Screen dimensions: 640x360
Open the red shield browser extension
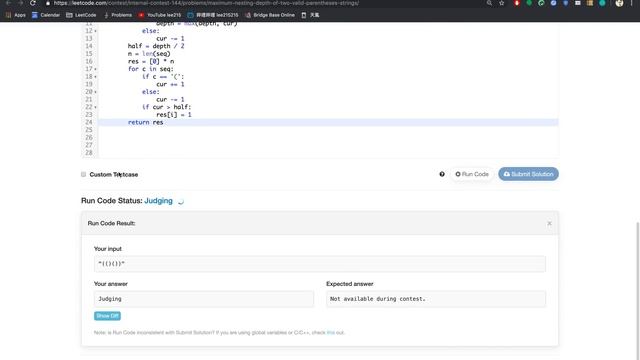pos(517,3)
